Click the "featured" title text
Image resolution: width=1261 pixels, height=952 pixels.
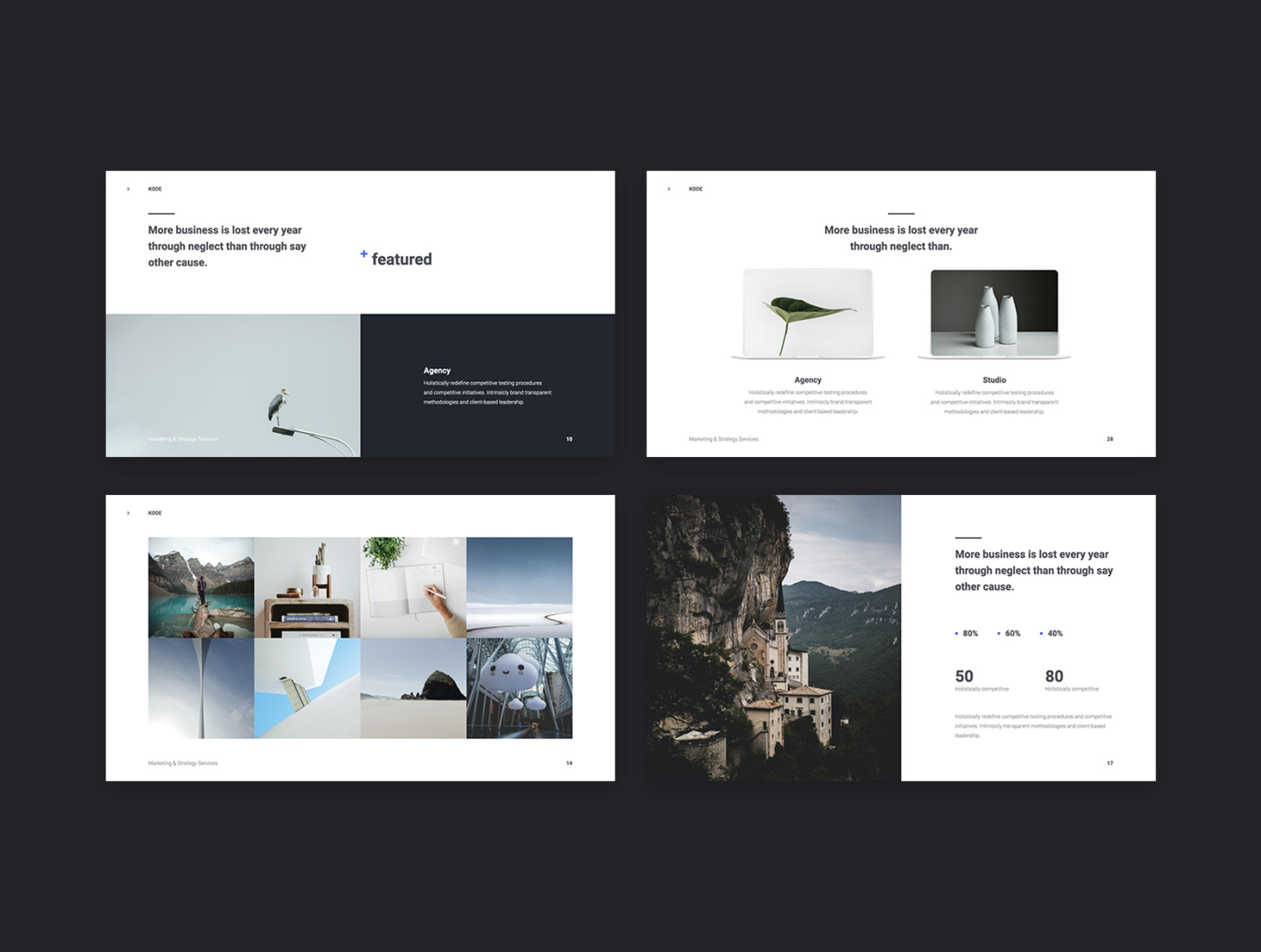click(x=401, y=259)
